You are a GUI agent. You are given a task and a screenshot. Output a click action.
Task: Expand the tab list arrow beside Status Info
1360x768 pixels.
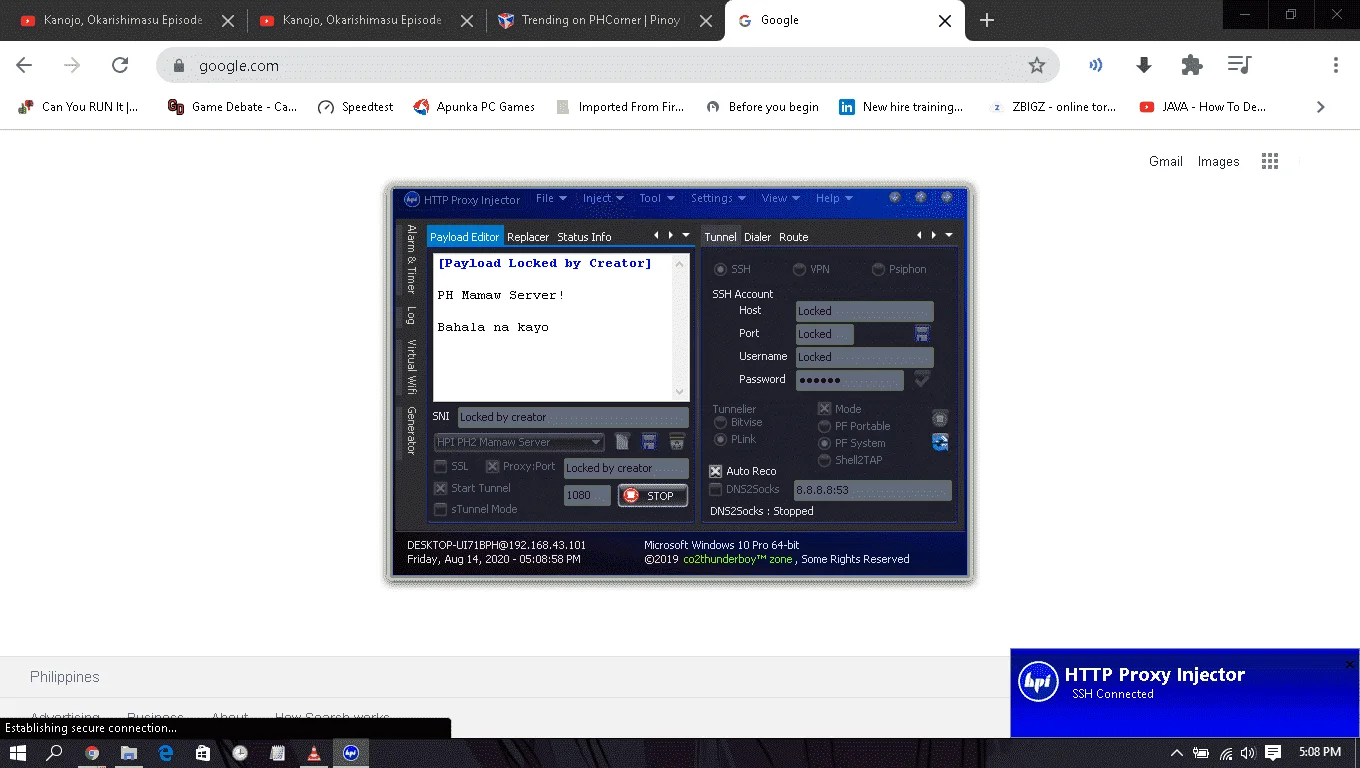click(686, 235)
